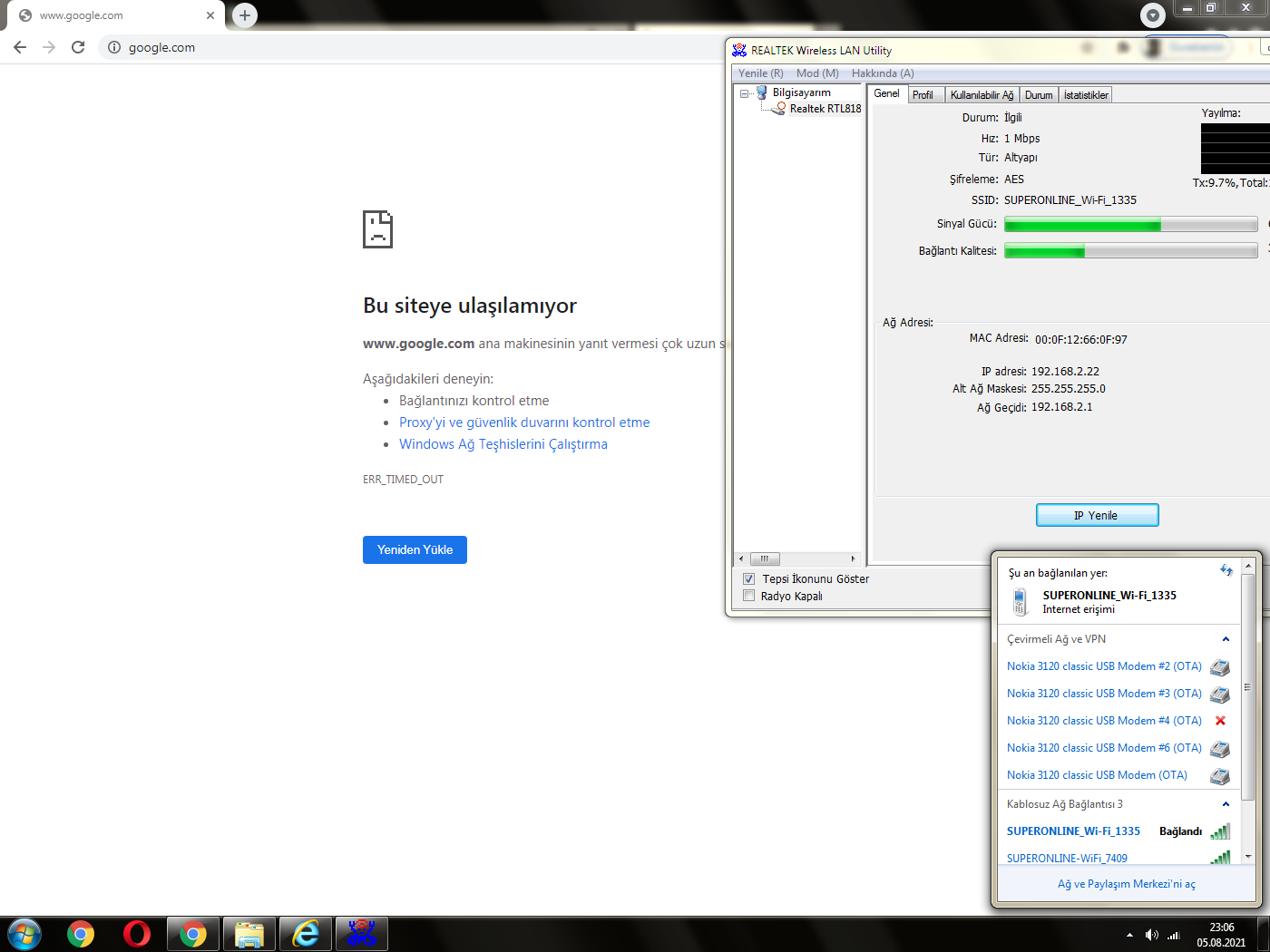Open the Windows Start menu
Viewport: 1270px width, 952px height.
click(24, 934)
